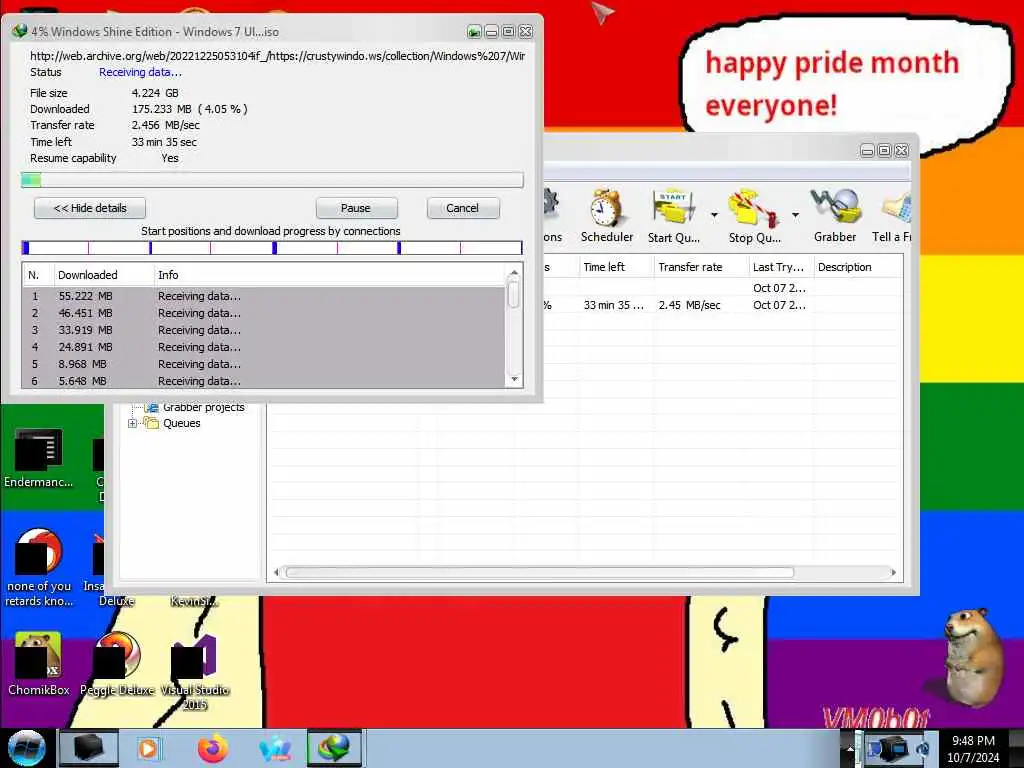Click the IDM list scroll-right arrow
The height and width of the screenshot is (768, 1024).
pos(893,573)
